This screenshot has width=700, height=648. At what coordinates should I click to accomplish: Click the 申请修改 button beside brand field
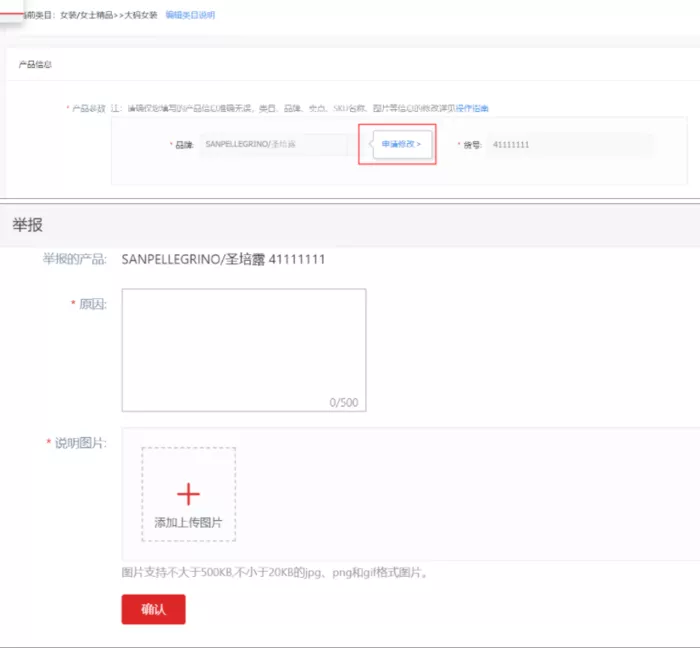tap(402, 144)
